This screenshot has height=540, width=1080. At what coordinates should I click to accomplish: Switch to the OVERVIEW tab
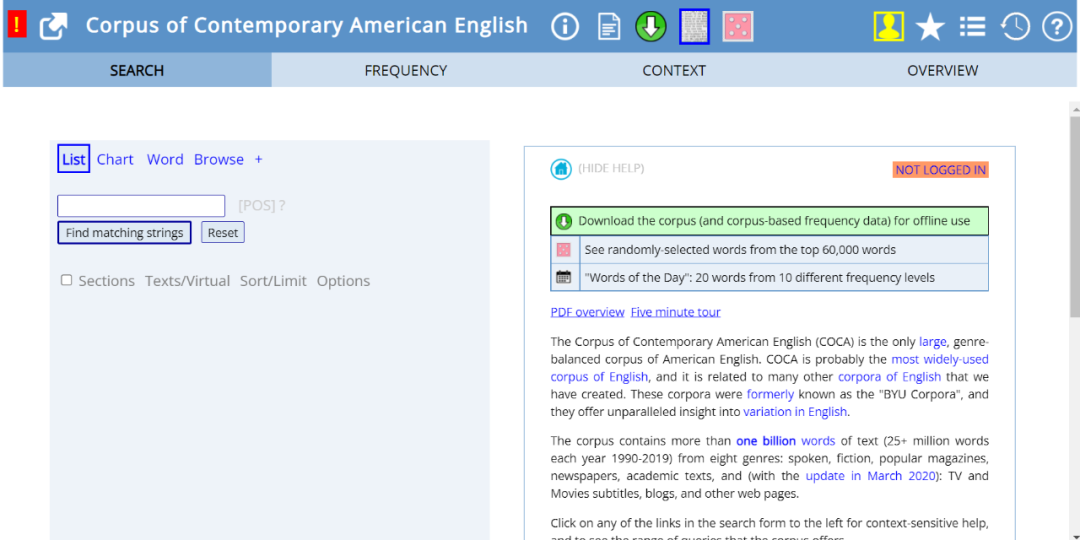click(942, 70)
